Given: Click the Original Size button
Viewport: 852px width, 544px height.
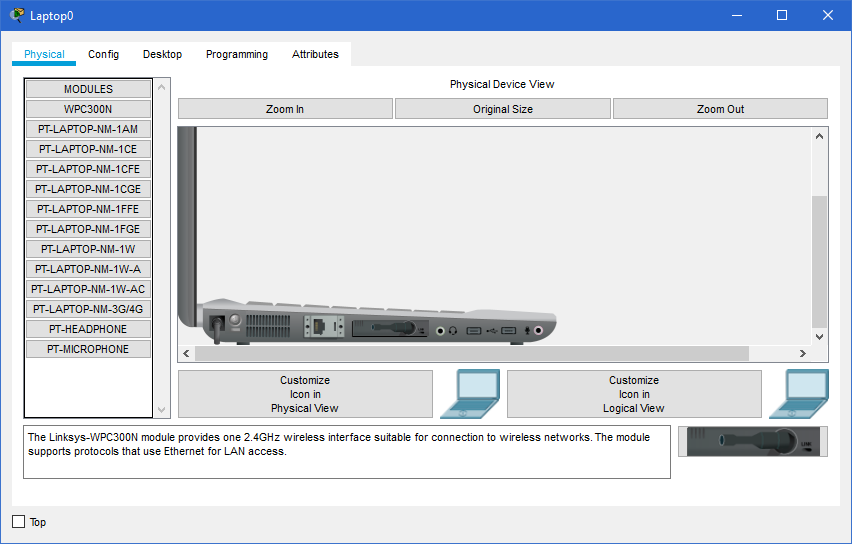Looking at the screenshot, I should (x=503, y=109).
